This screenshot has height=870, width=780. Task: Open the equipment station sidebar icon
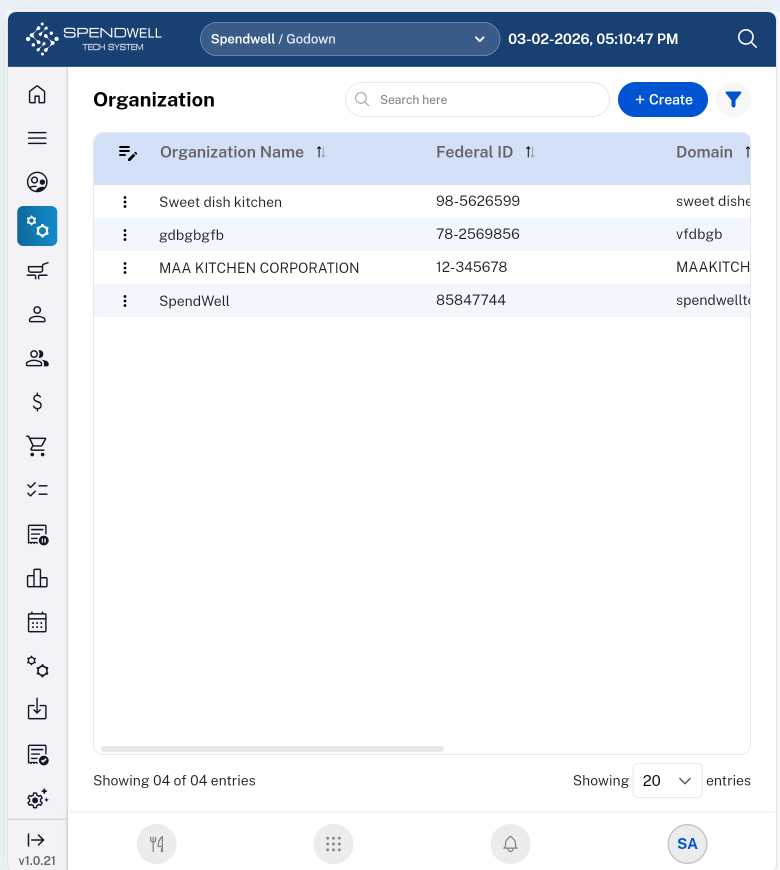click(x=37, y=270)
